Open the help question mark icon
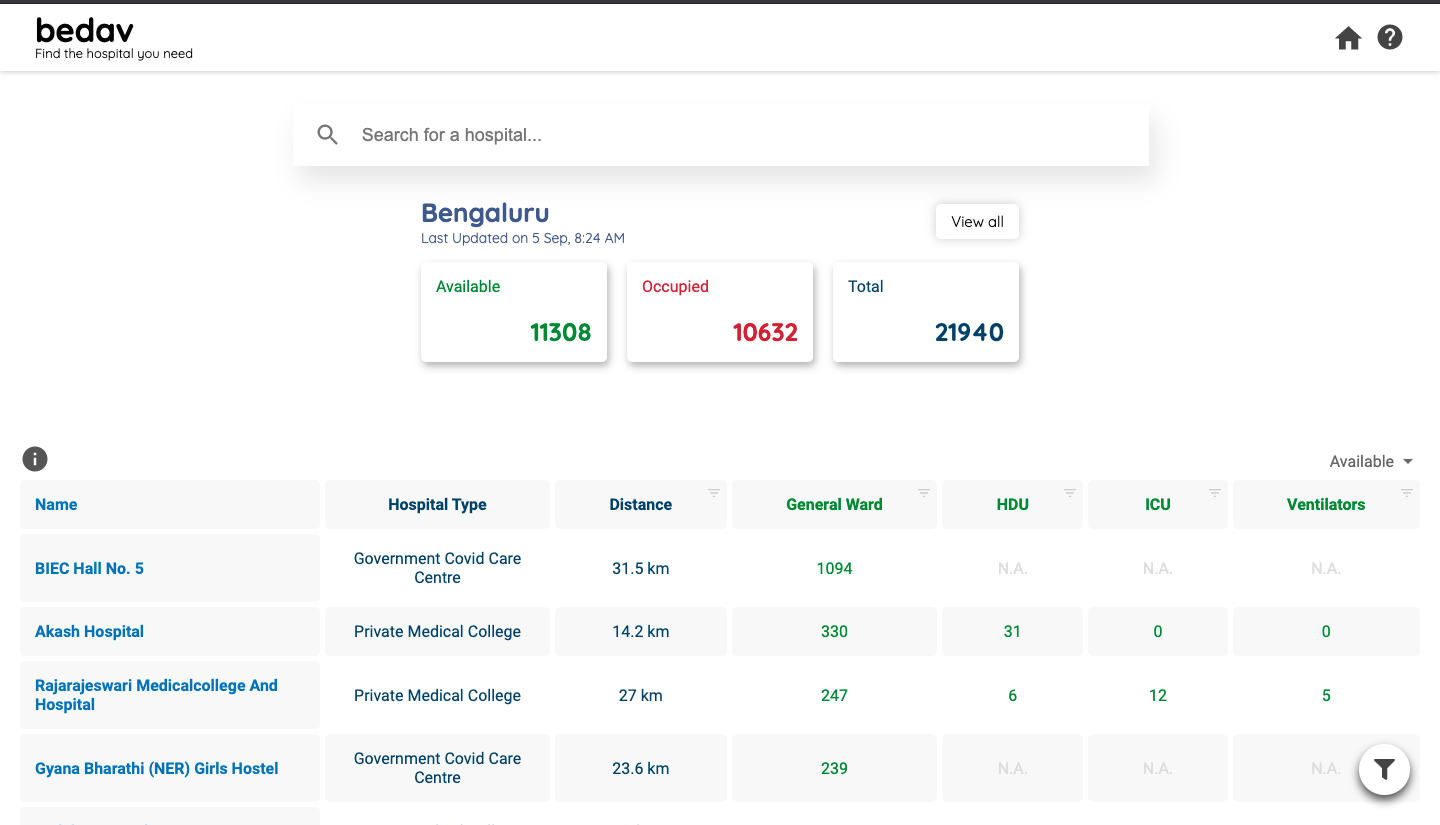Screen dimensions: 1440x825 [1390, 38]
